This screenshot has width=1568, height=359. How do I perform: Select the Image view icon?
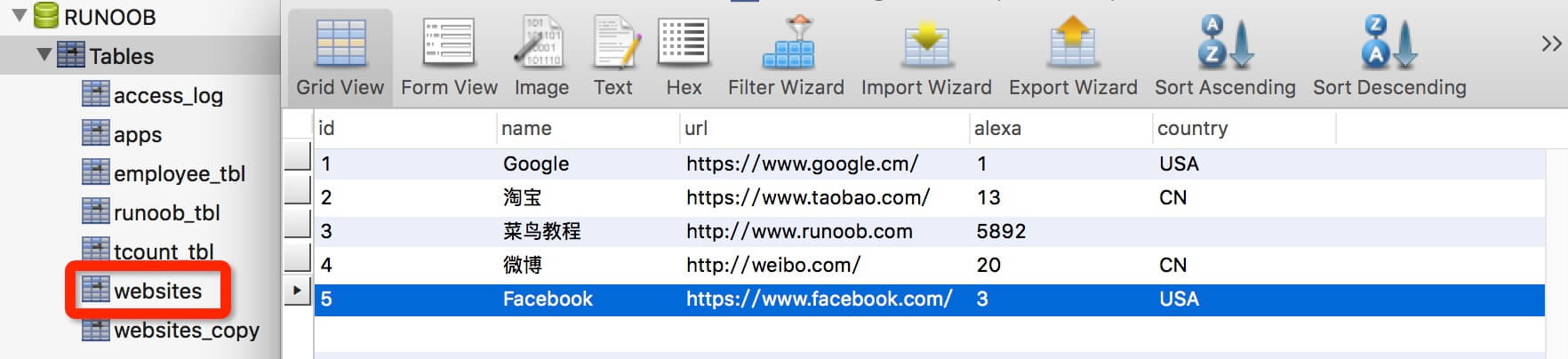click(x=541, y=57)
